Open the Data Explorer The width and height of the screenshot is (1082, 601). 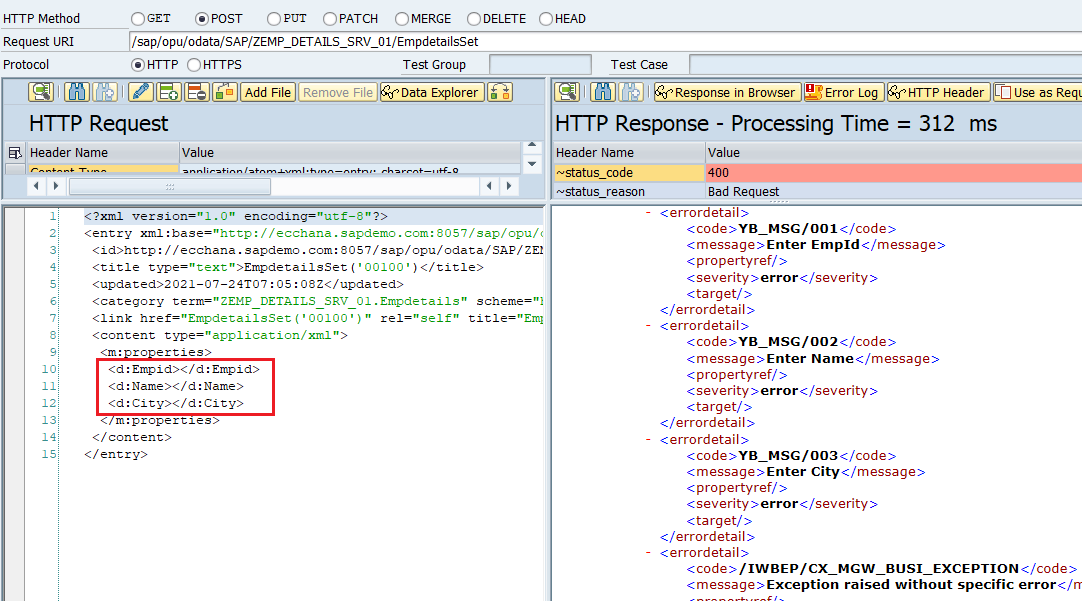(430, 92)
